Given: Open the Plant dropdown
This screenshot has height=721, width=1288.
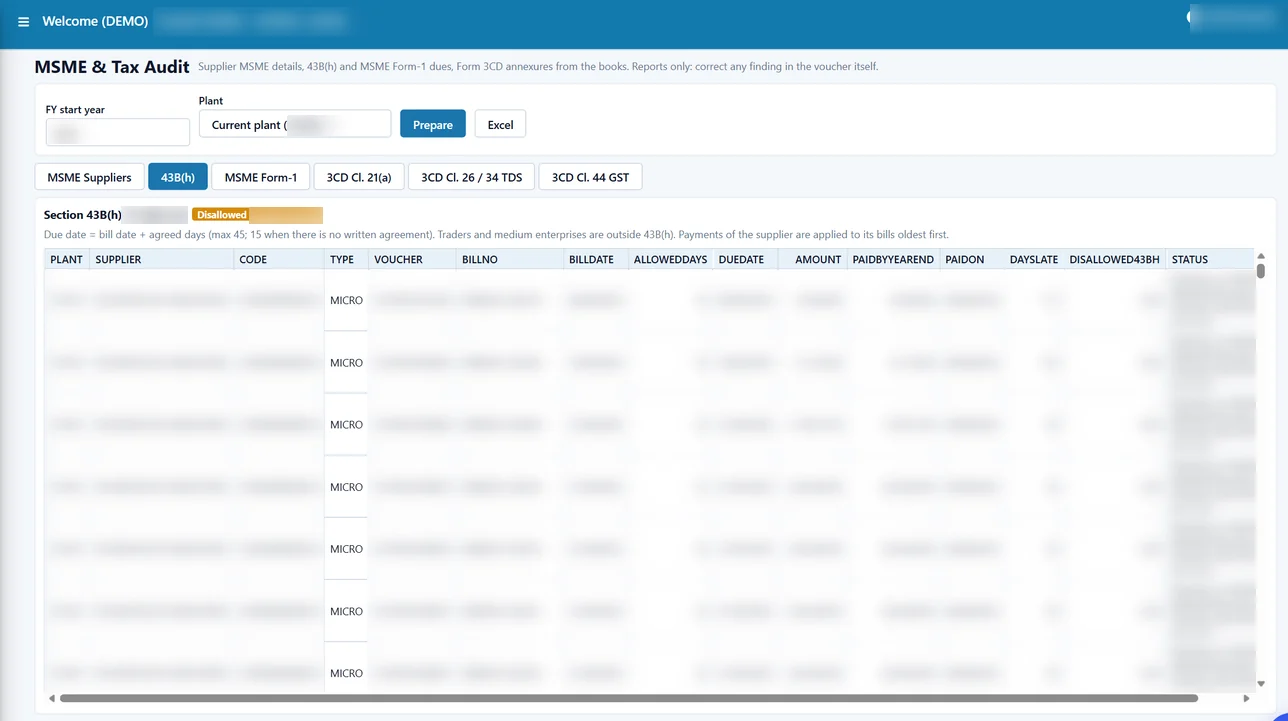Looking at the screenshot, I should [x=295, y=124].
